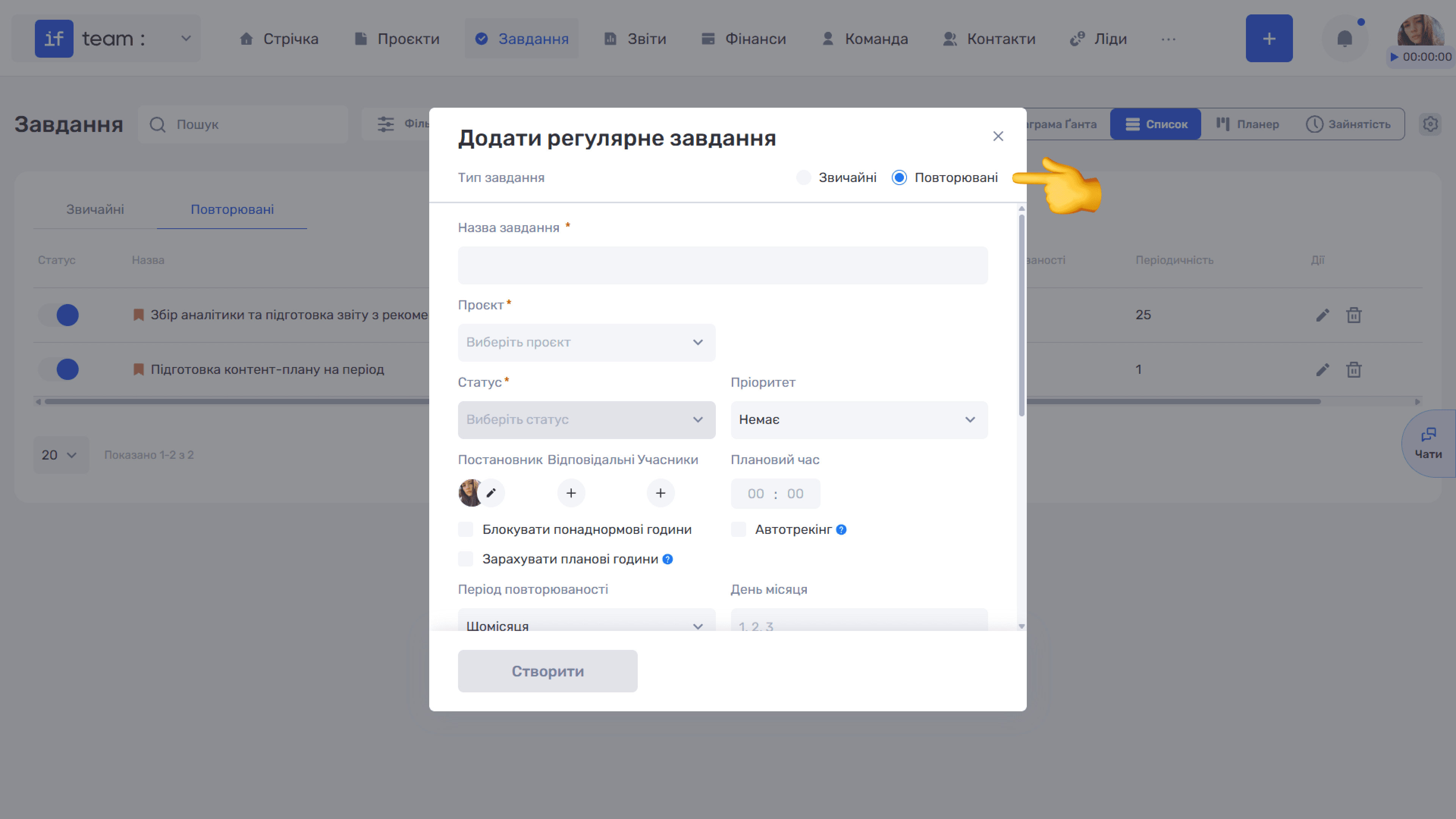Open the Пріоритет dropdown showing 'Немає'
Screen dimensions: 1456x819
pyautogui.click(x=859, y=420)
